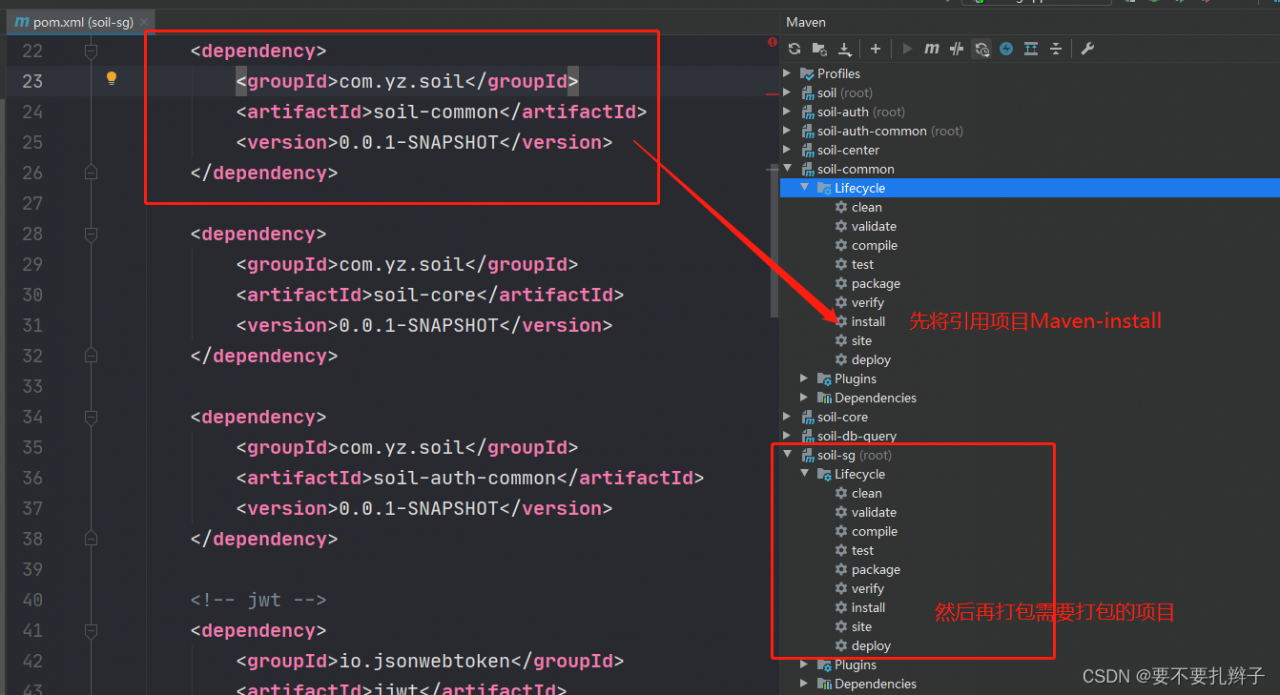Click line number 23 in gutter
This screenshot has width=1280, height=695.
32,81
